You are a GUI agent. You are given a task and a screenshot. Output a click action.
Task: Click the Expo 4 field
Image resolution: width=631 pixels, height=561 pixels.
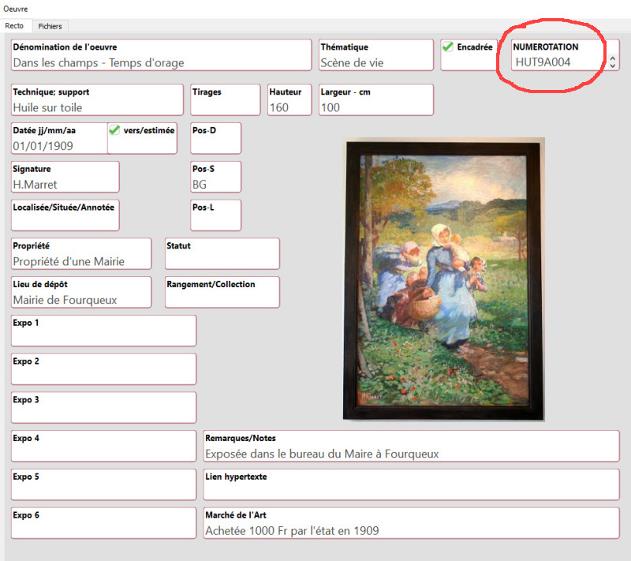(104, 446)
